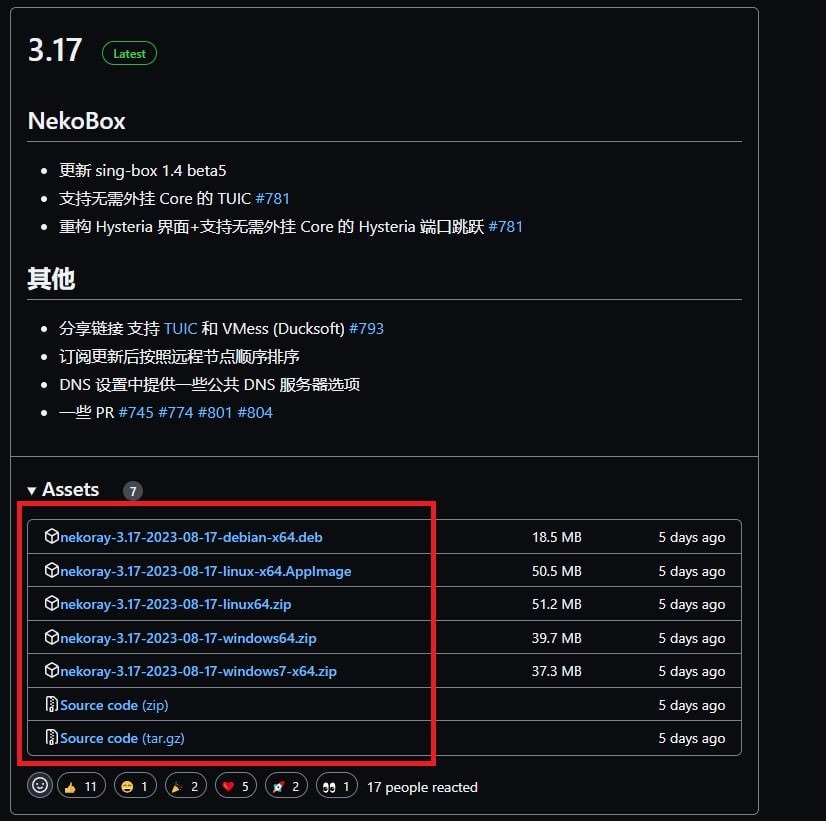Click the Latest release badge

(129, 54)
